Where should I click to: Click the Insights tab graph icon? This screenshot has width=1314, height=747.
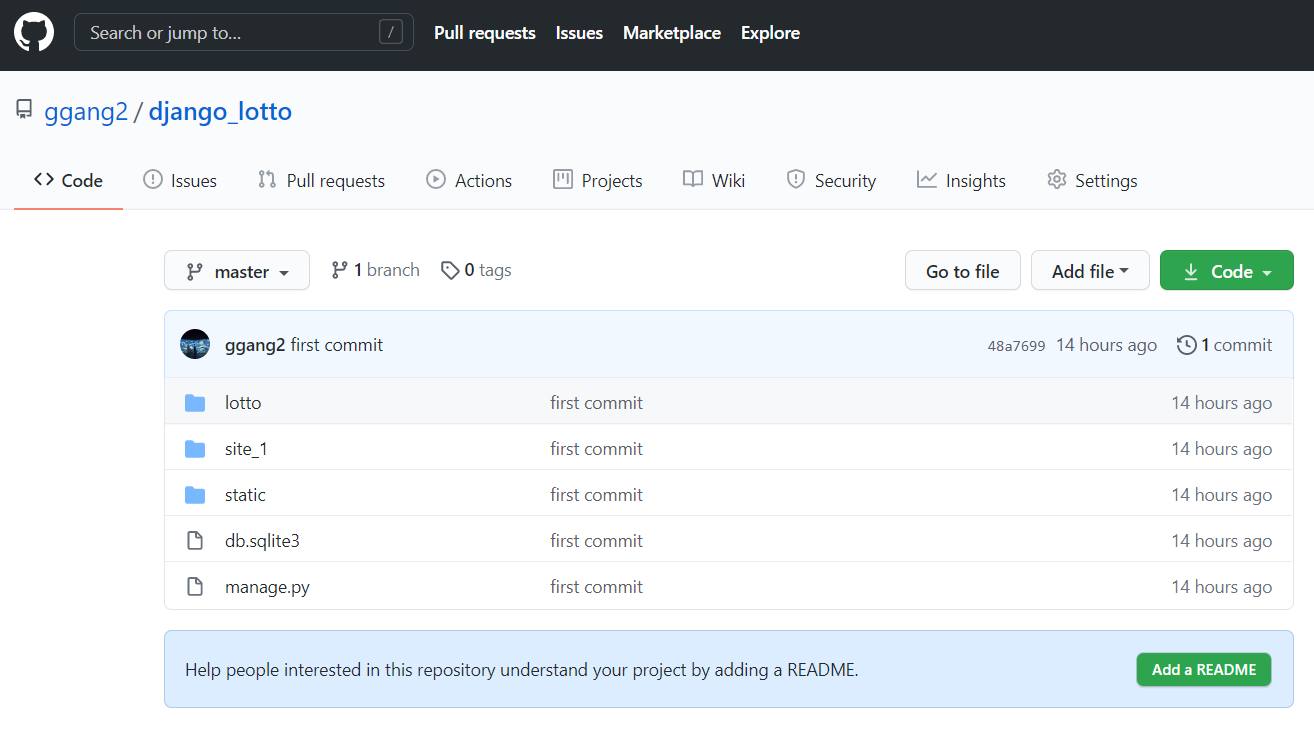pos(927,180)
